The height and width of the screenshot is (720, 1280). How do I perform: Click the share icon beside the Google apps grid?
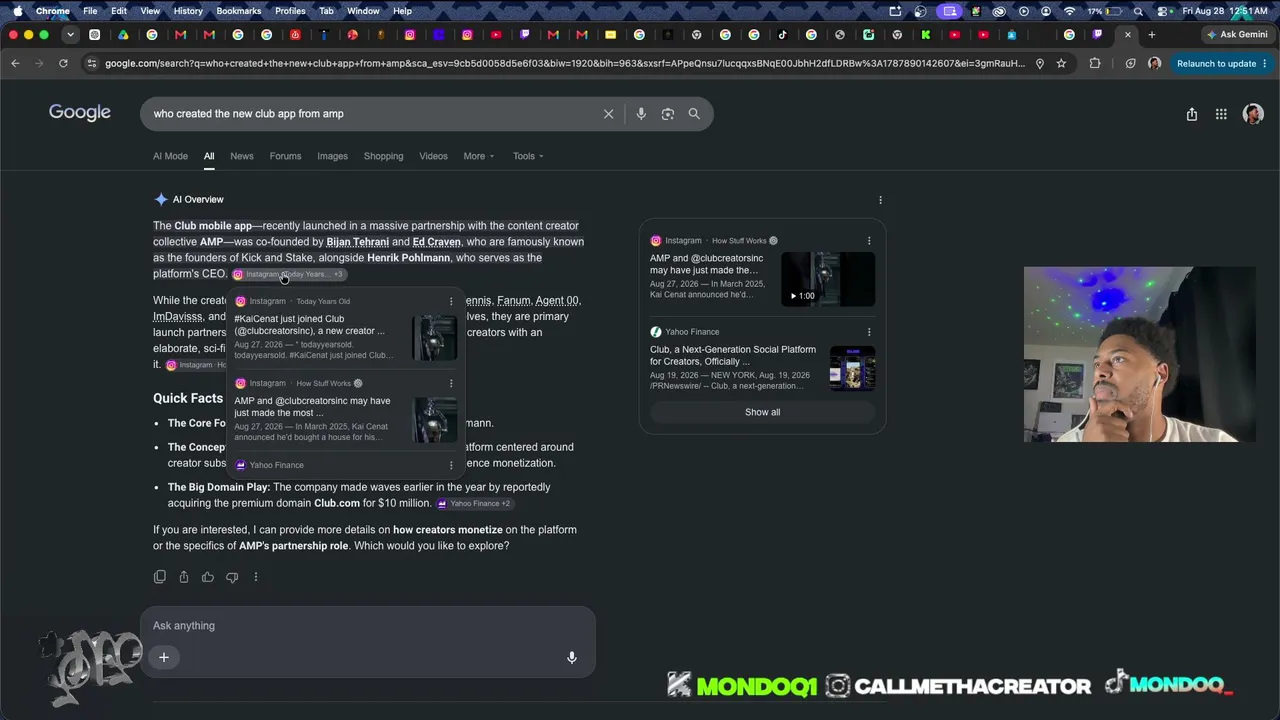coord(1192,114)
